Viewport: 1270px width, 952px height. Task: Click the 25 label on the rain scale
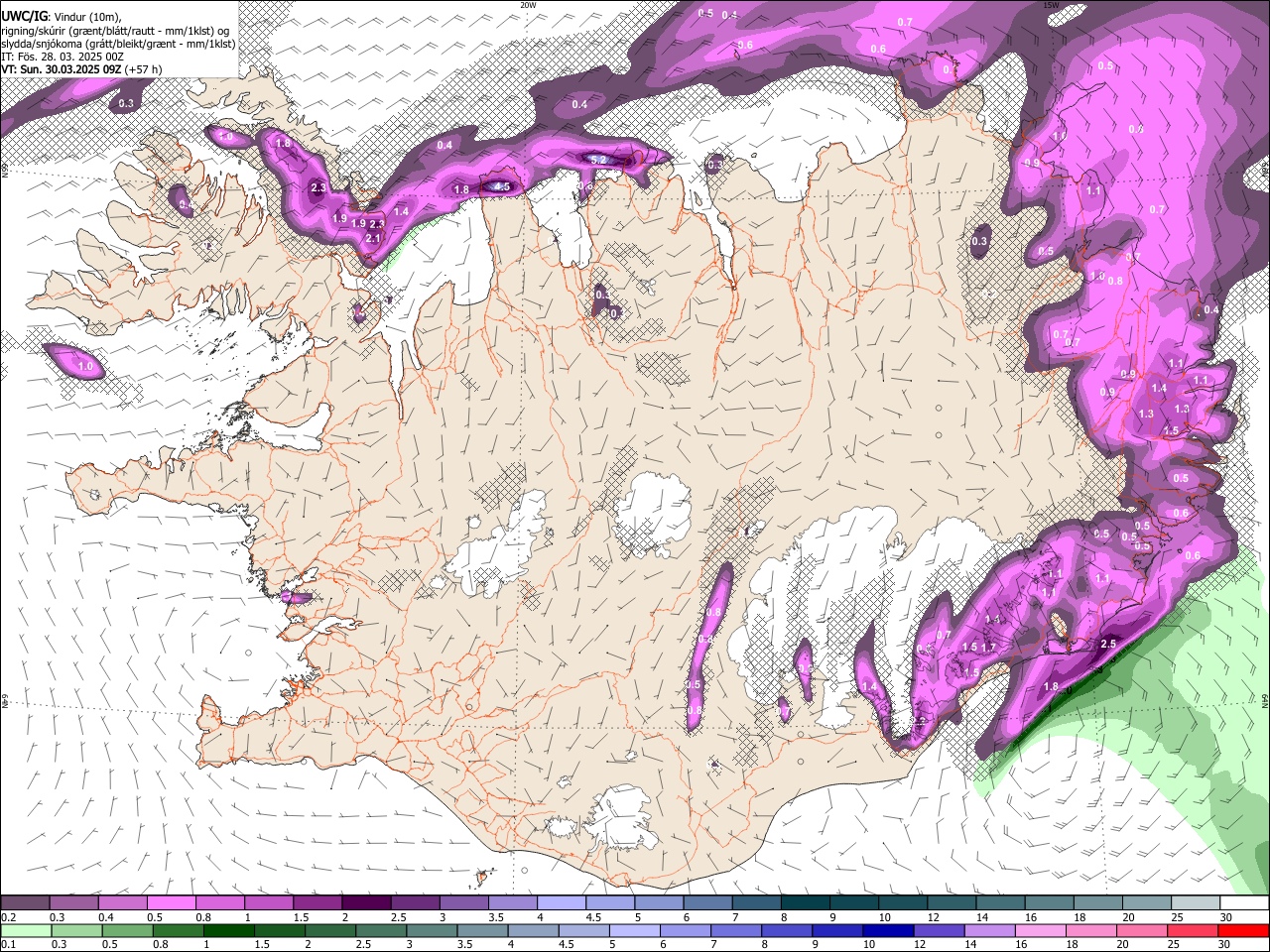click(x=1174, y=944)
